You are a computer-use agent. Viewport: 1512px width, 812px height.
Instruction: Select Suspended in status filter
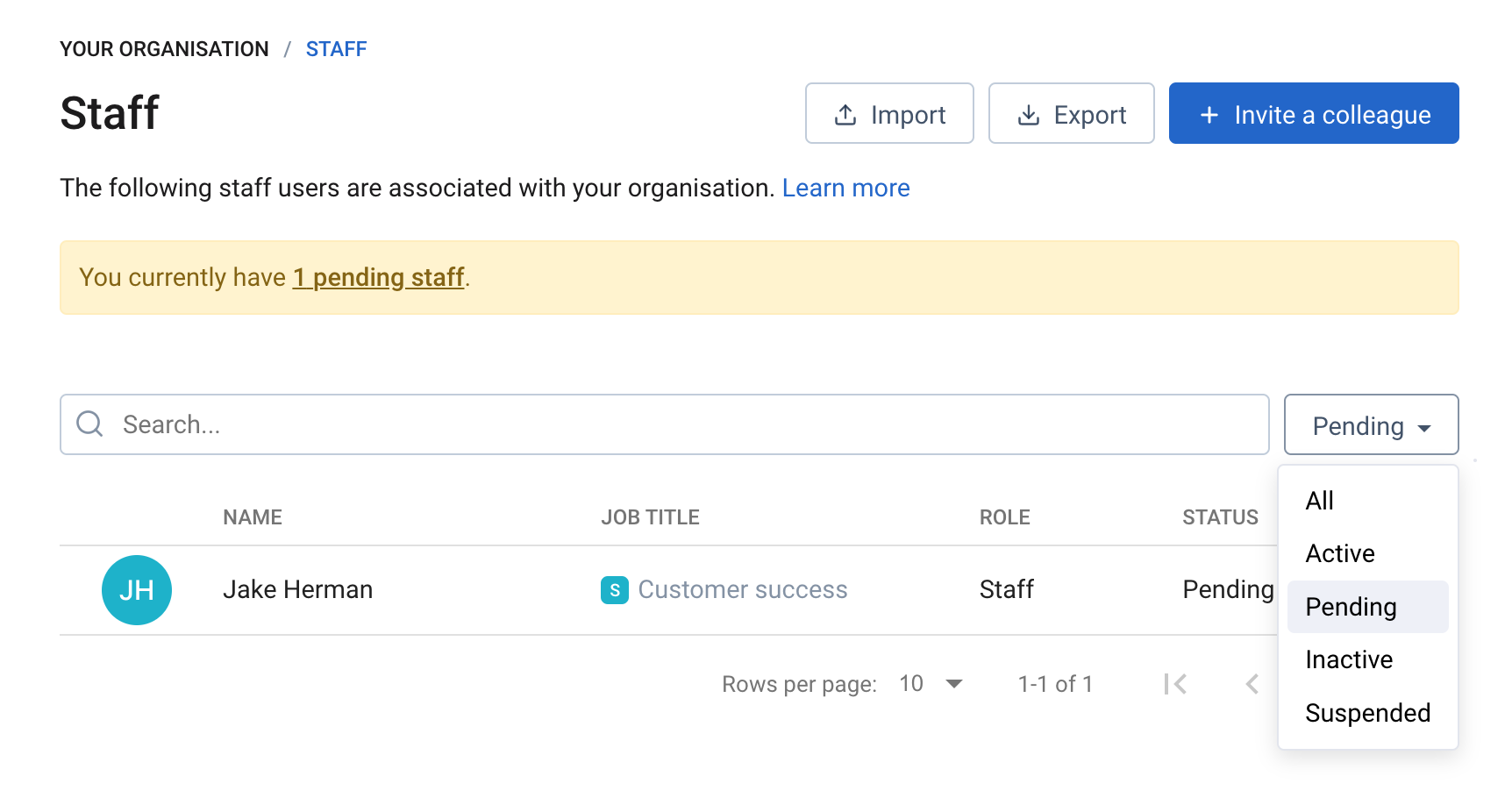1367,713
